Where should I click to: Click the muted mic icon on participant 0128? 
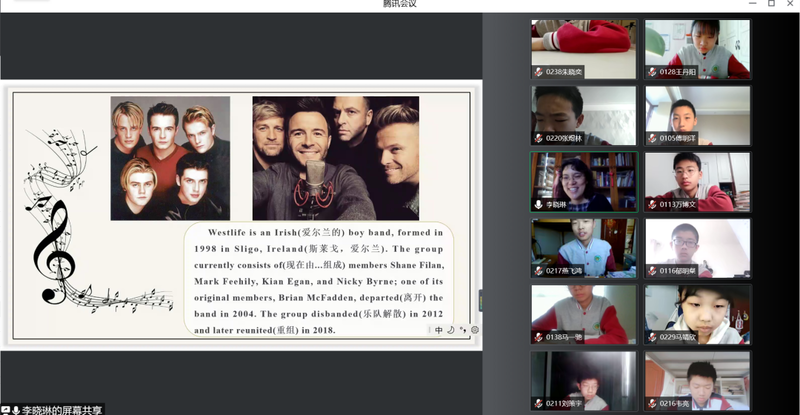pyautogui.click(x=652, y=72)
